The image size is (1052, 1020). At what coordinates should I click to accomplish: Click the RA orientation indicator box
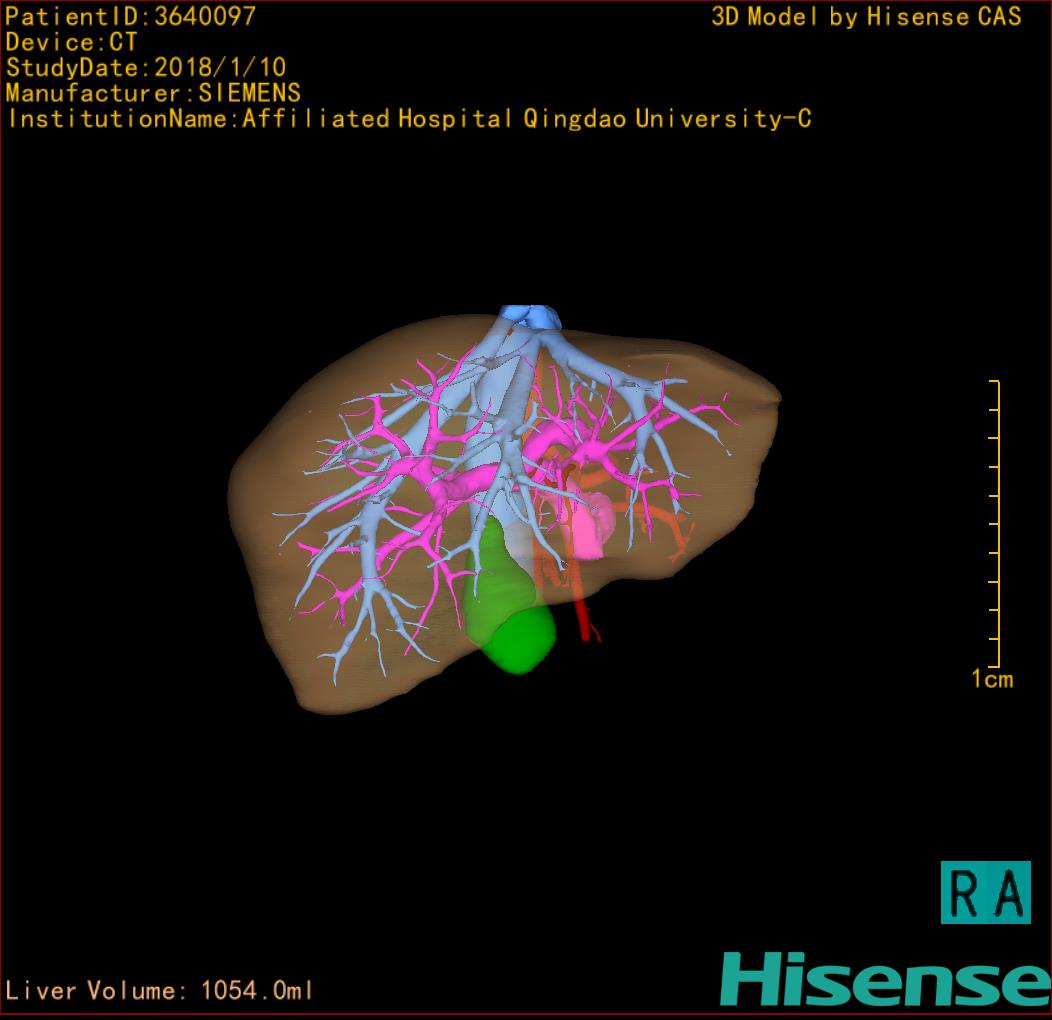(985, 892)
